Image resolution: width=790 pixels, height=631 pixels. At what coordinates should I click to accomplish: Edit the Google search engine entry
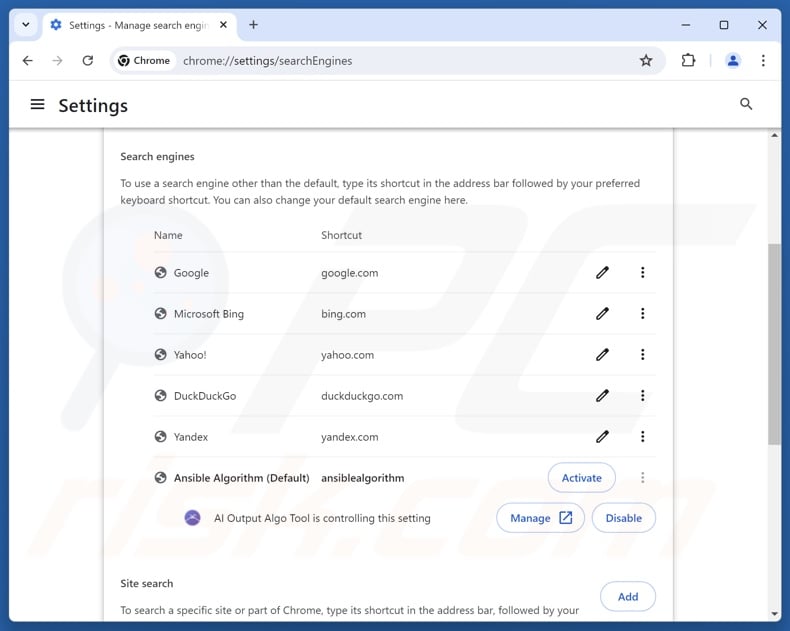point(602,273)
